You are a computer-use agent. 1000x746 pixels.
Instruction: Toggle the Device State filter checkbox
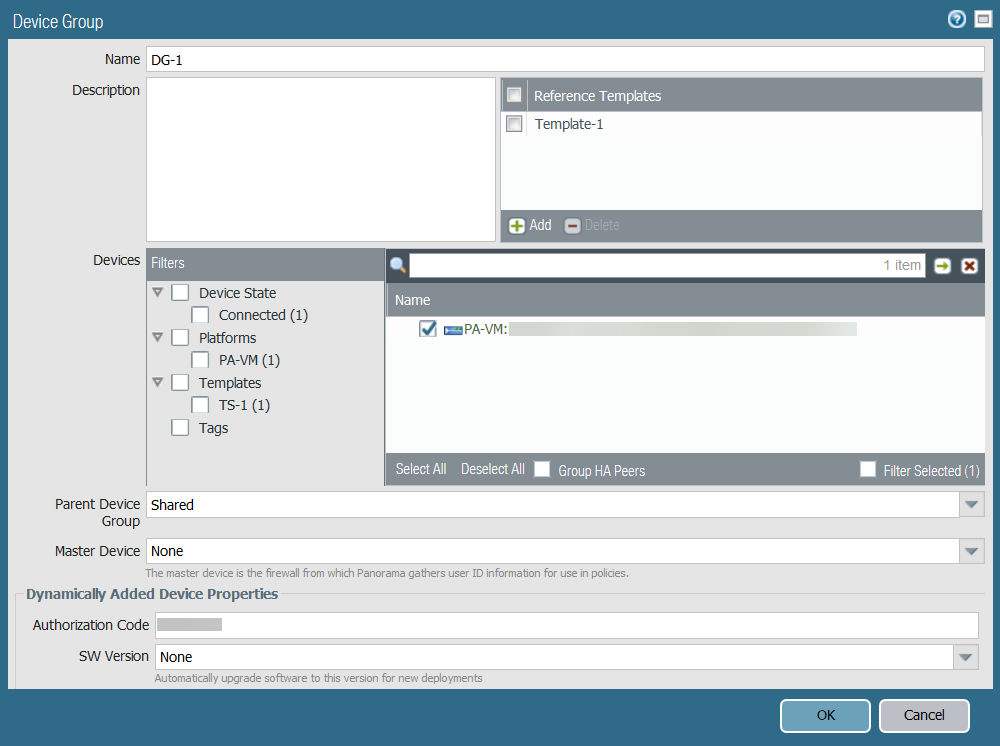[x=180, y=293]
